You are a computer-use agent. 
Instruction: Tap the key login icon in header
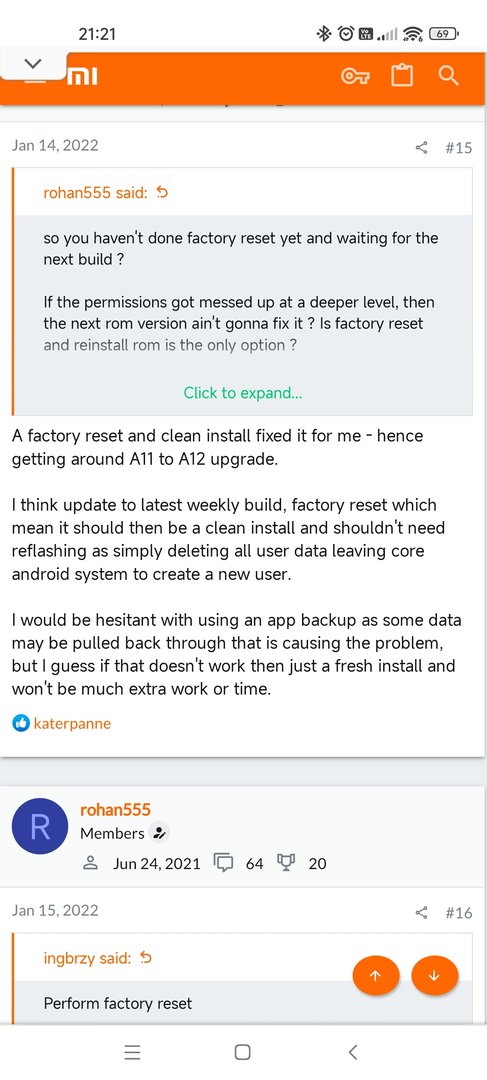pos(355,76)
